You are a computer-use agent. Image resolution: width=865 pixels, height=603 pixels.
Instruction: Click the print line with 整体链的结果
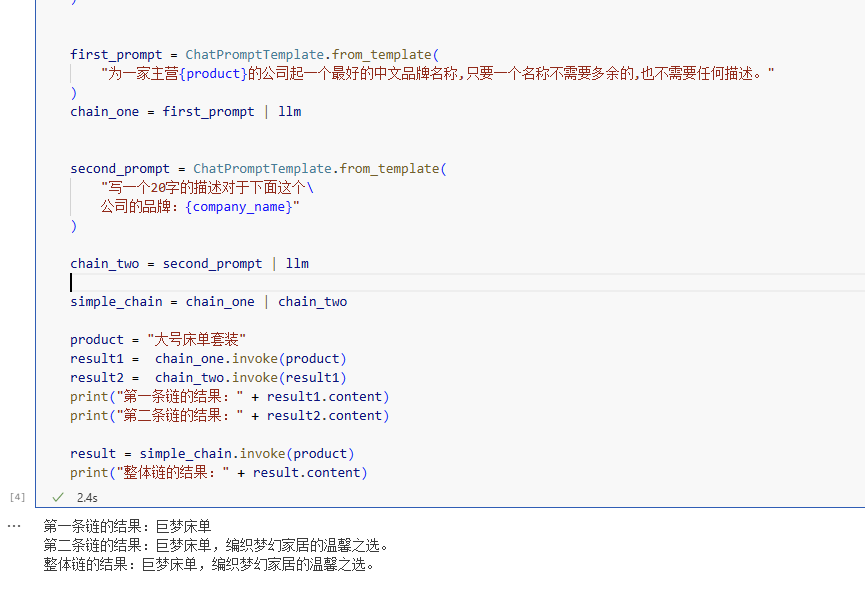(218, 472)
